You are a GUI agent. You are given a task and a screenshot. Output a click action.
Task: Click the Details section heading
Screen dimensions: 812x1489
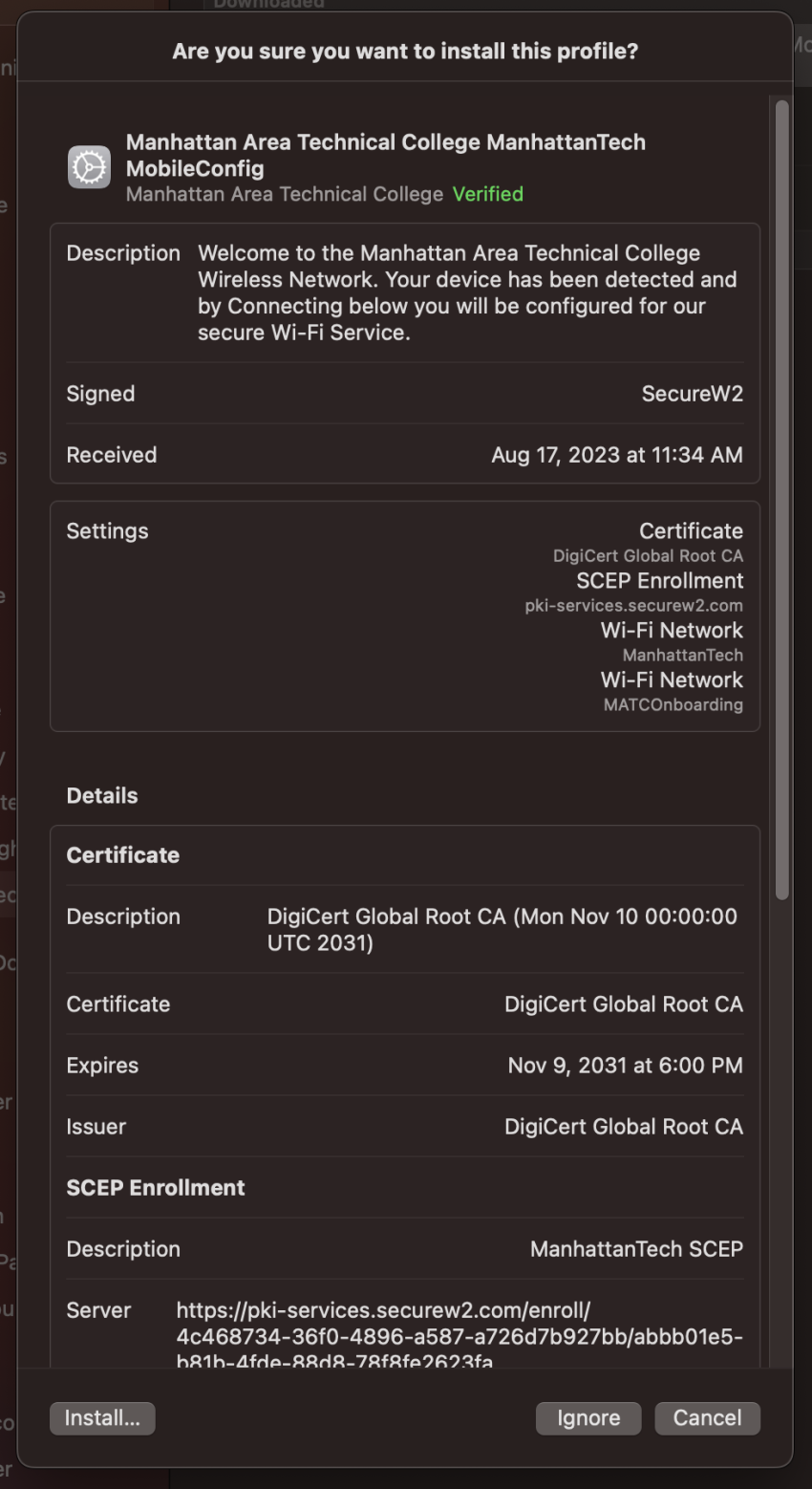point(102,796)
